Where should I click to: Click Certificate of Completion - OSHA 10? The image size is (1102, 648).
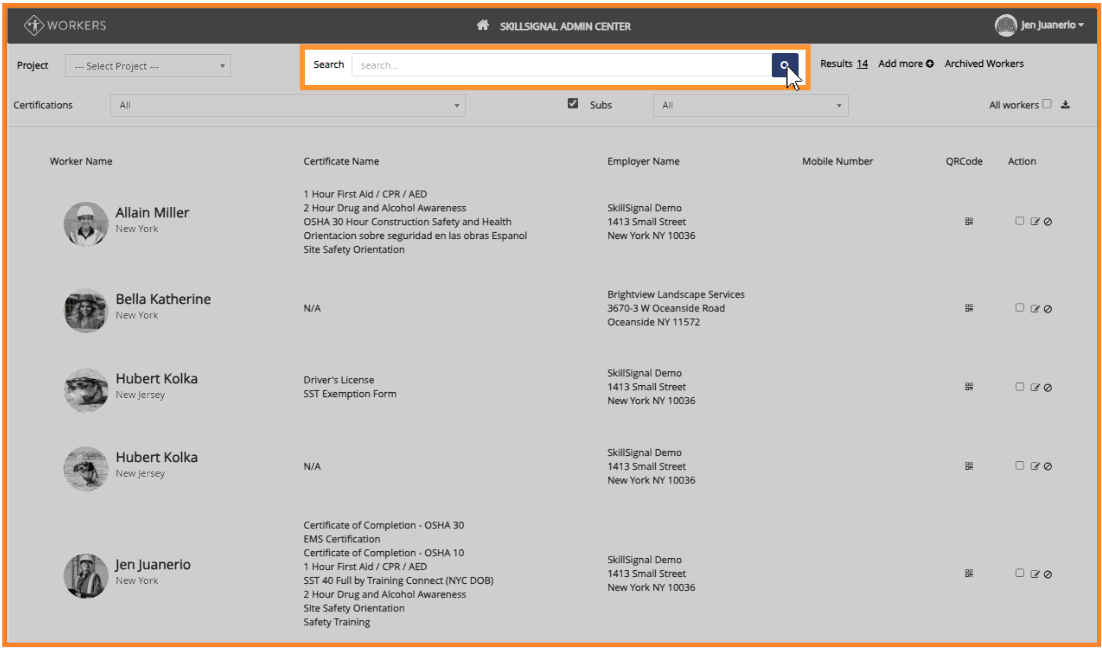(384, 553)
